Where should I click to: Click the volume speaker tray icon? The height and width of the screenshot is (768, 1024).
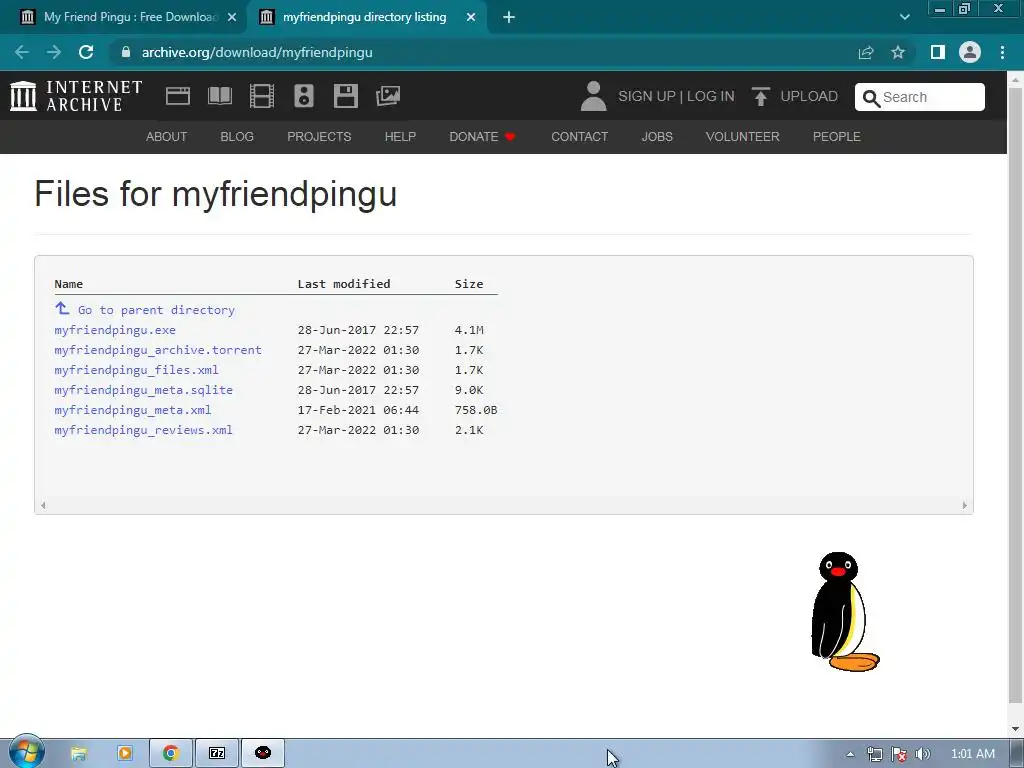click(923, 754)
